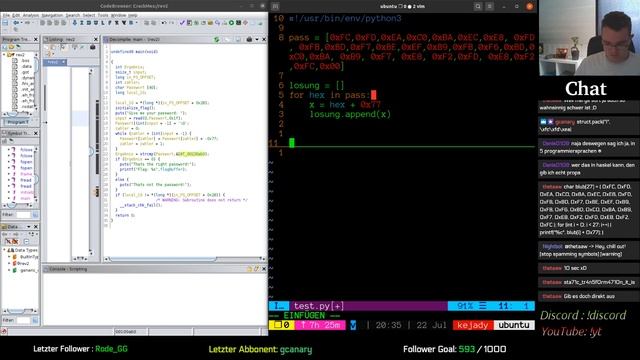Click the undo icon in Ghidra toolbar

[x=164, y=23]
